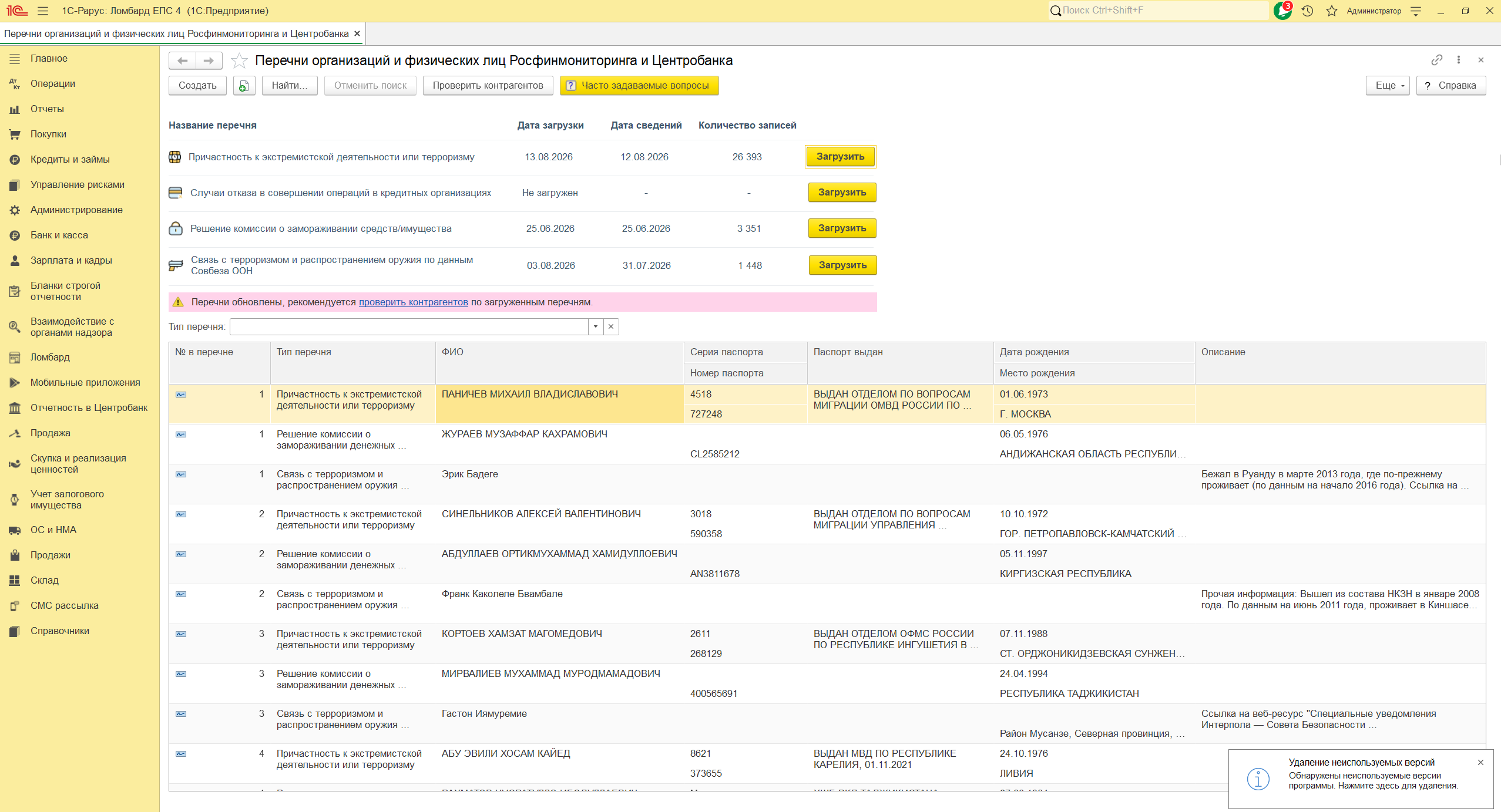Open the Еще dropdown menu

pos(1388,86)
